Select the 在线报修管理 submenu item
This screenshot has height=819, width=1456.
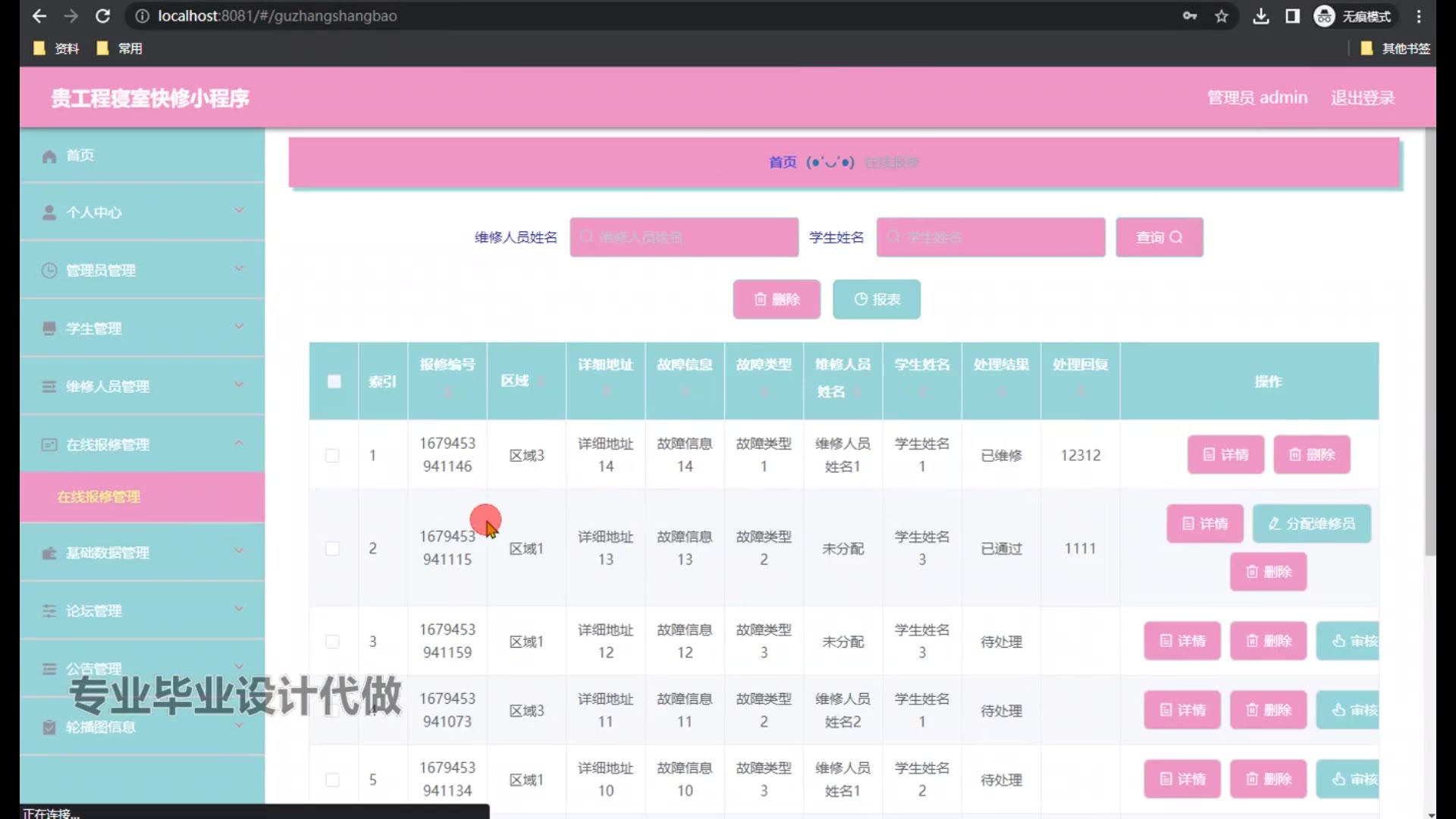coord(99,497)
